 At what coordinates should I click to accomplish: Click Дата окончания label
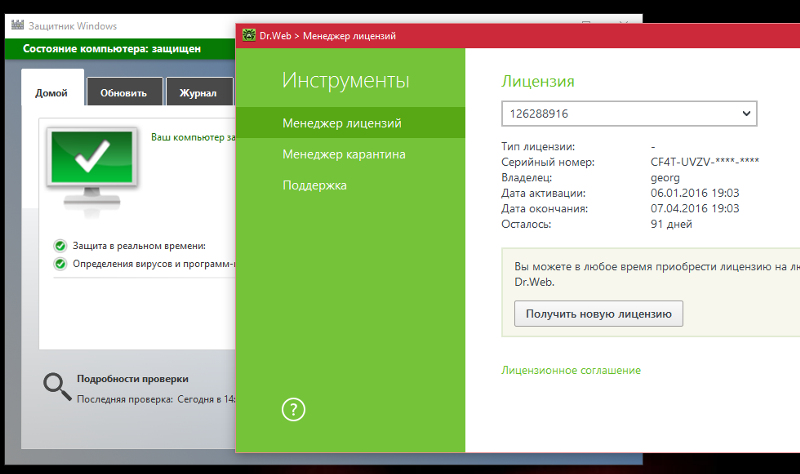tap(544, 209)
